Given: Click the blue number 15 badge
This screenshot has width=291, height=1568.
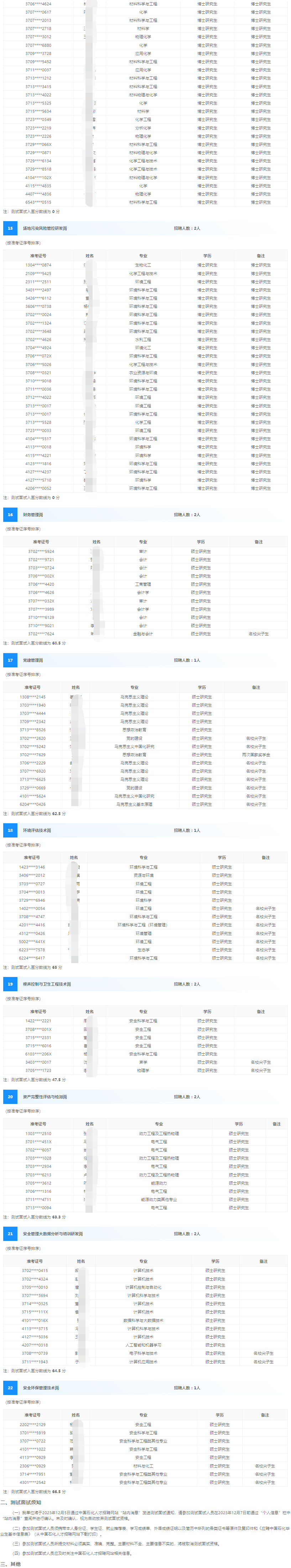Looking at the screenshot, I should [x=10, y=228].
